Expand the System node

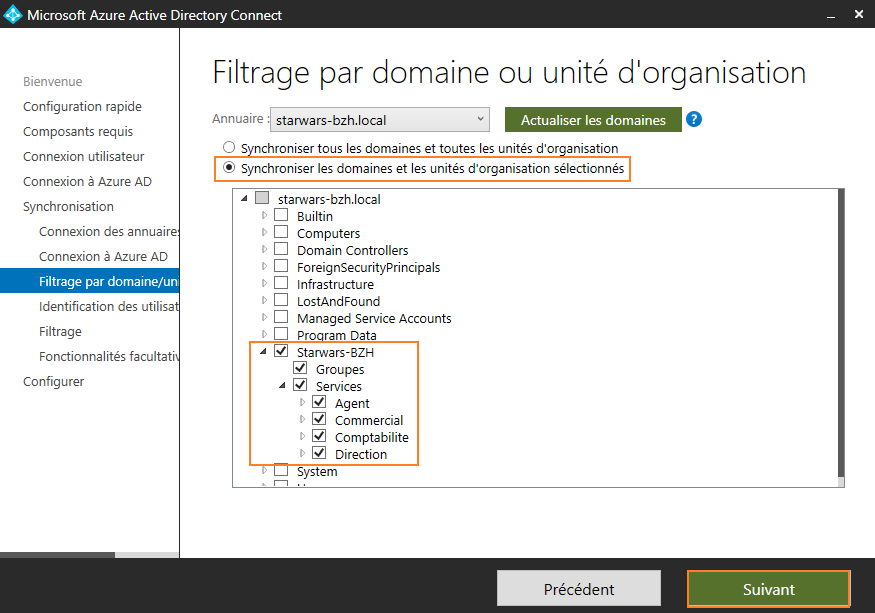[264, 471]
